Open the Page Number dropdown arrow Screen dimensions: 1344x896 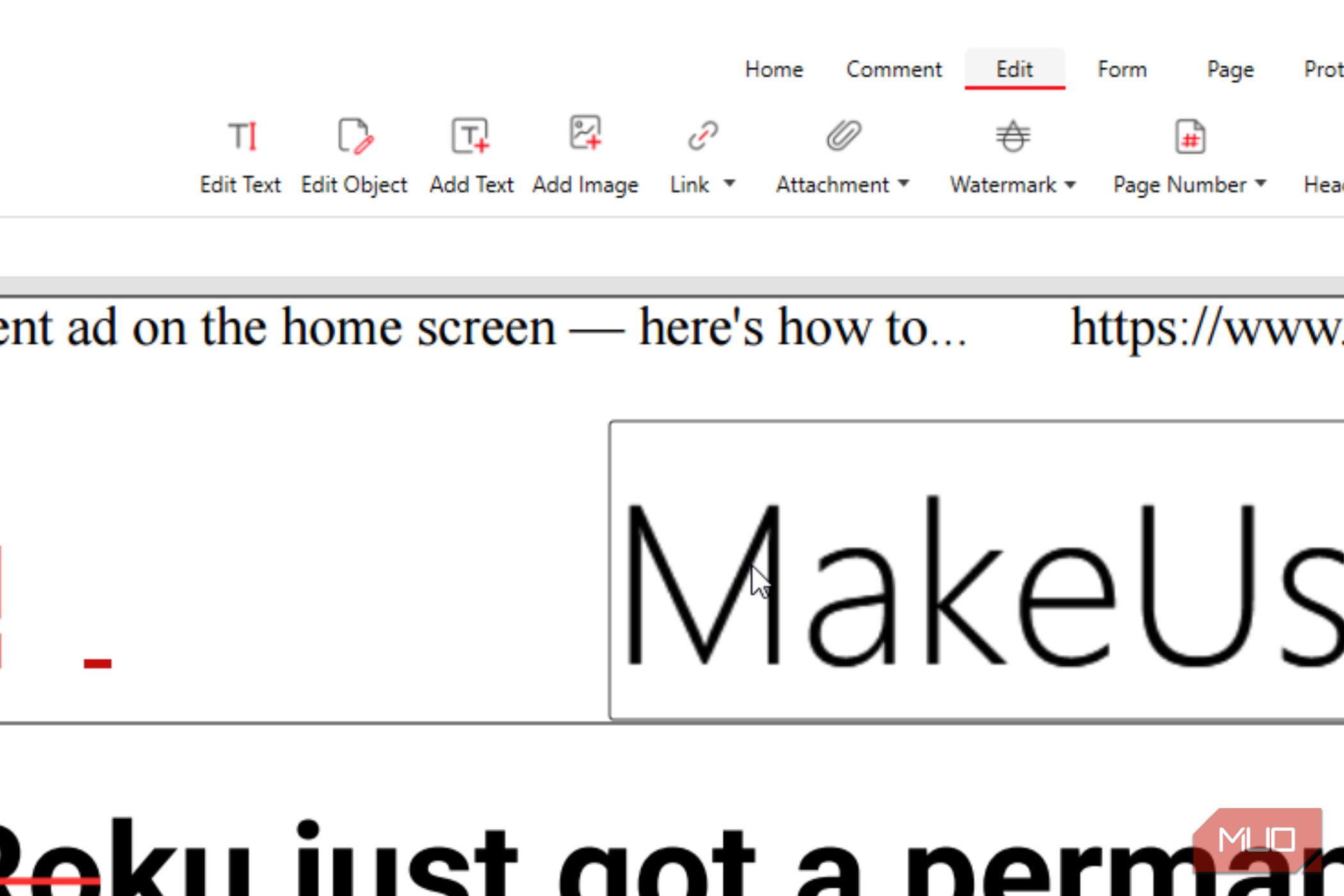click(x=1260, y=184)
